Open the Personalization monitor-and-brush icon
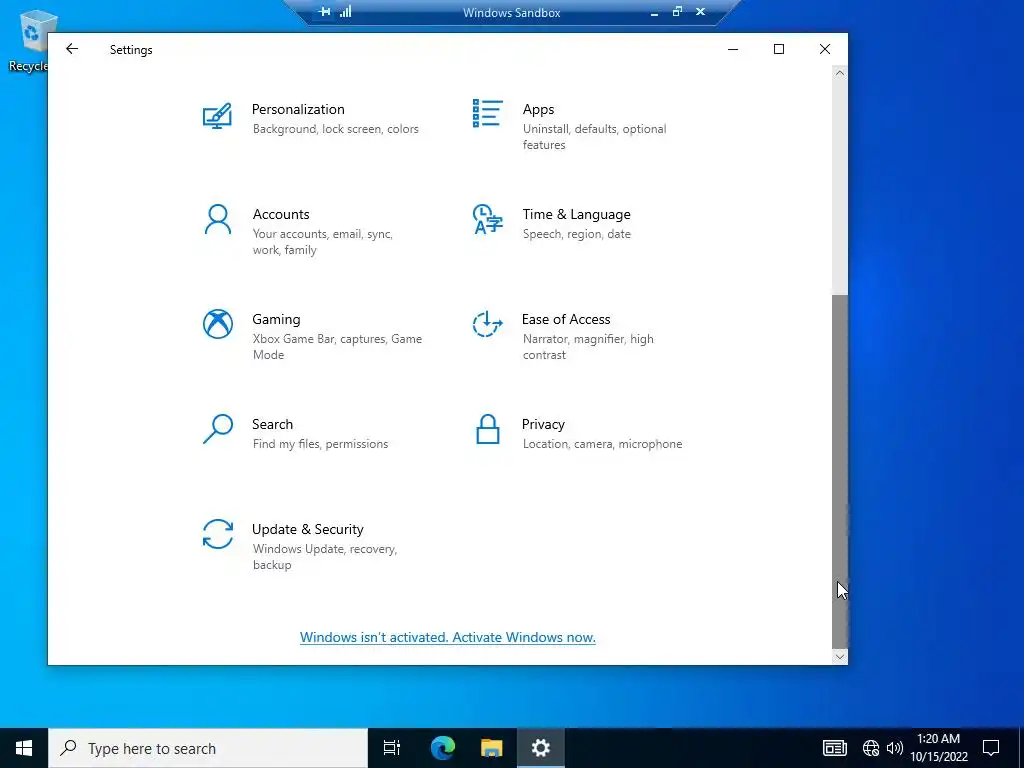Viewport: 1024px width, 768px height. pyautogui.click(x=217, y=116)
